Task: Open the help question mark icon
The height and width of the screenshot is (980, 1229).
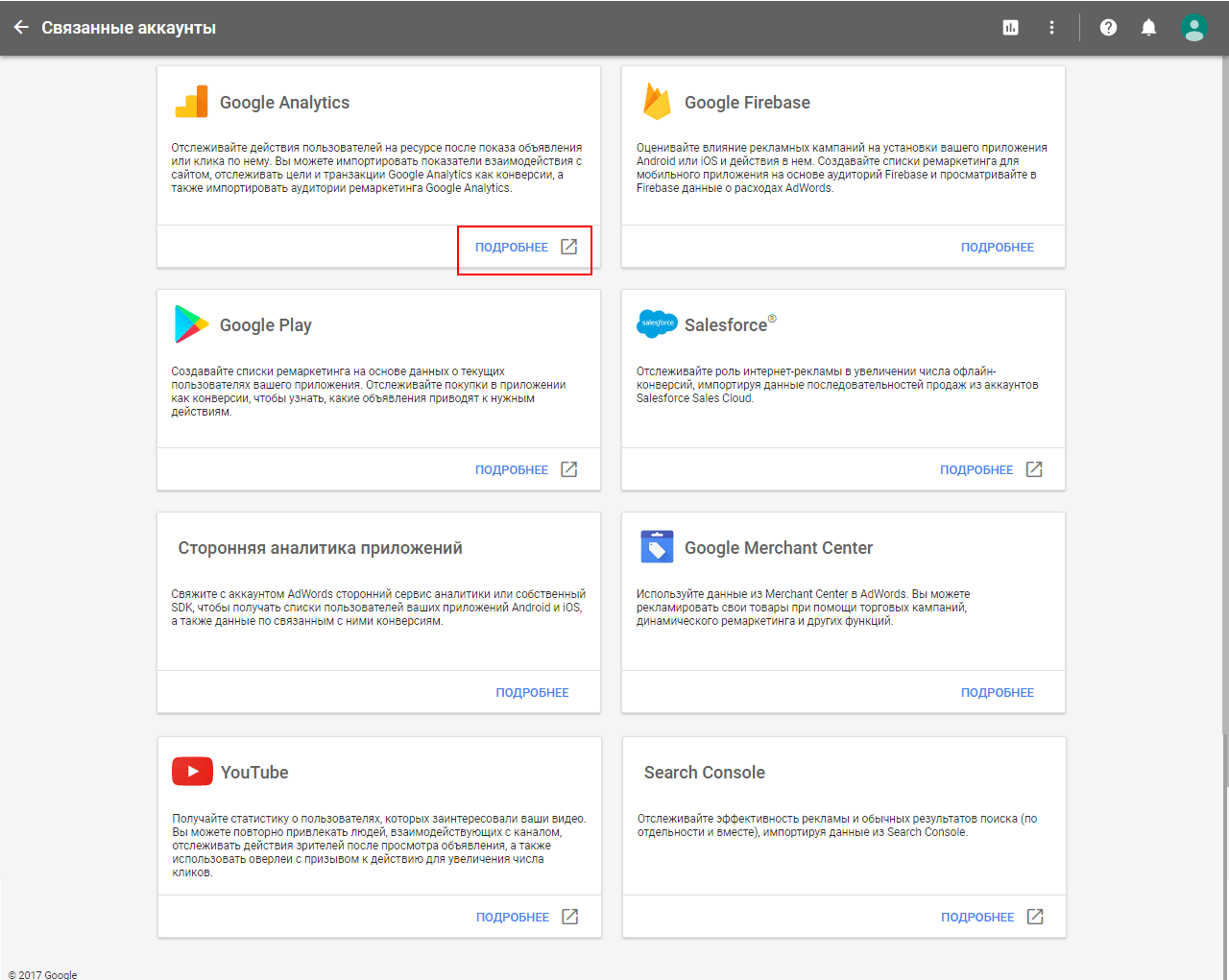Action: [x=1108, y=28]
